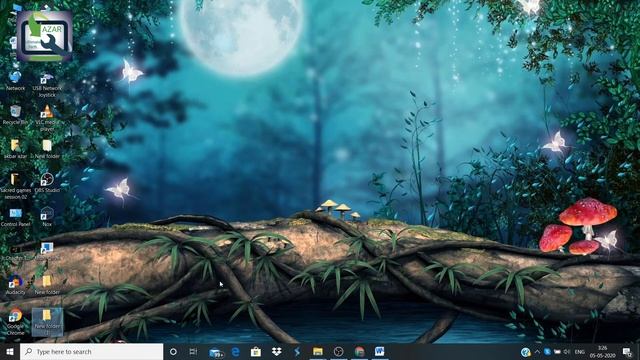Switch to Chrome on the taskbar
Viewport: 640px width, 360px height.
tap(359, 351)
